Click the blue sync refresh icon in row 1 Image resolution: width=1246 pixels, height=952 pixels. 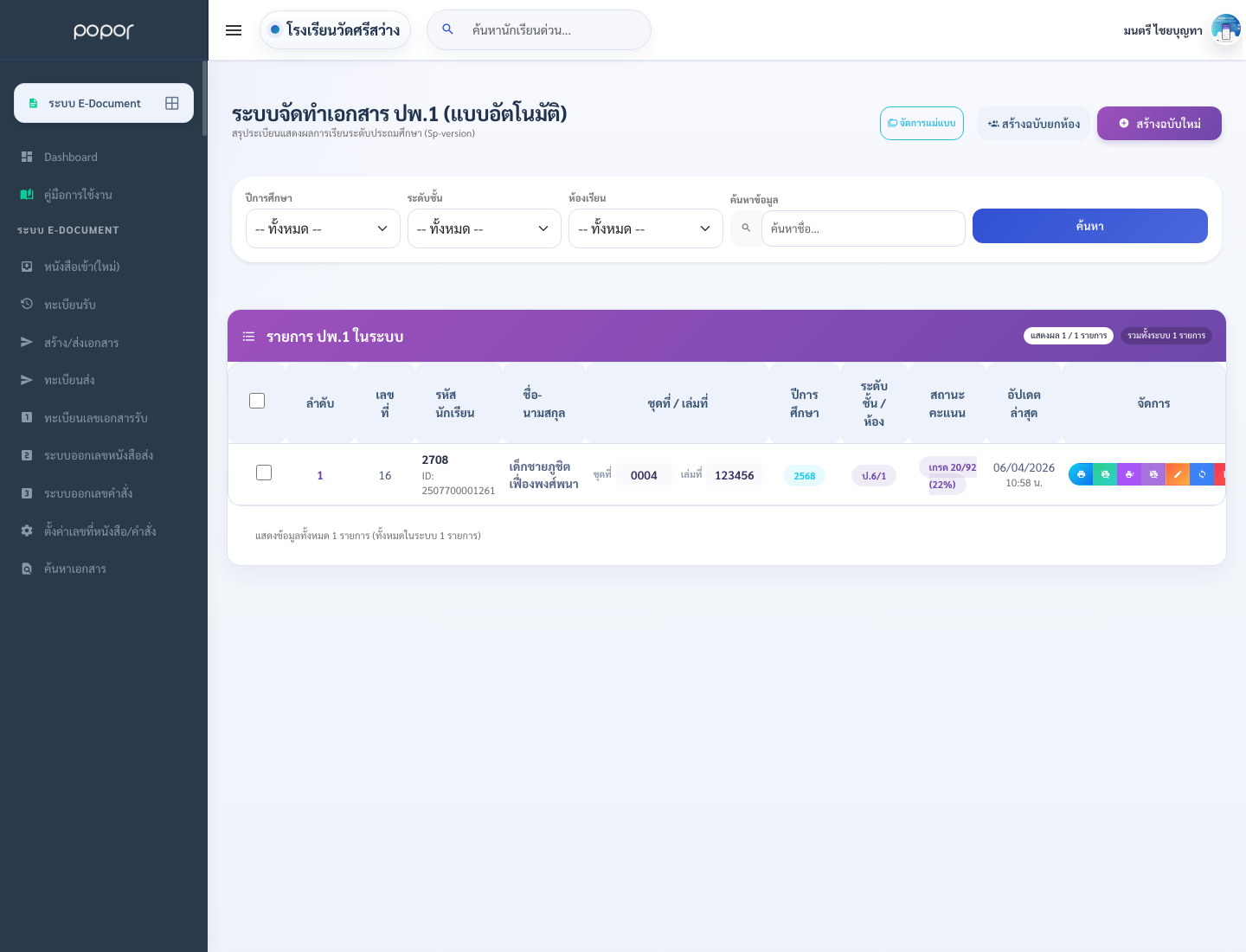[x=1202, y=474]
